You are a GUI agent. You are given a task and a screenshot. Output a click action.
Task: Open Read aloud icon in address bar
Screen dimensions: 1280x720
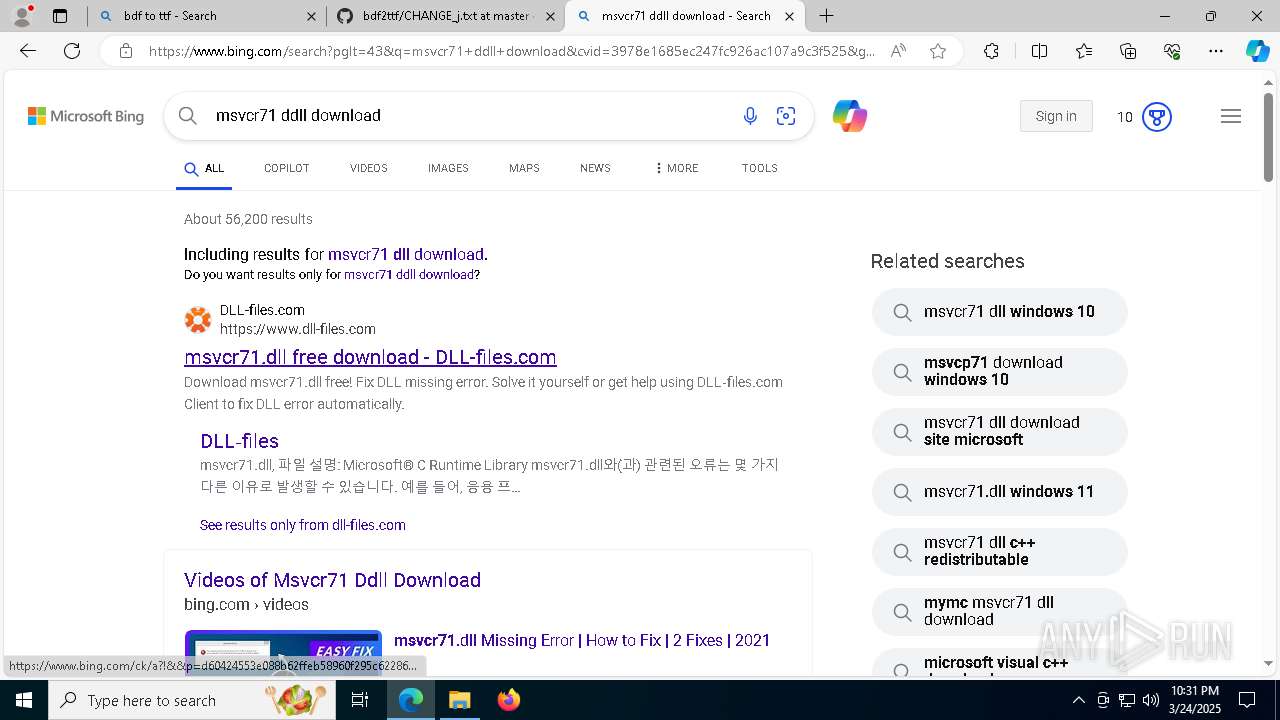coord(898,51)
